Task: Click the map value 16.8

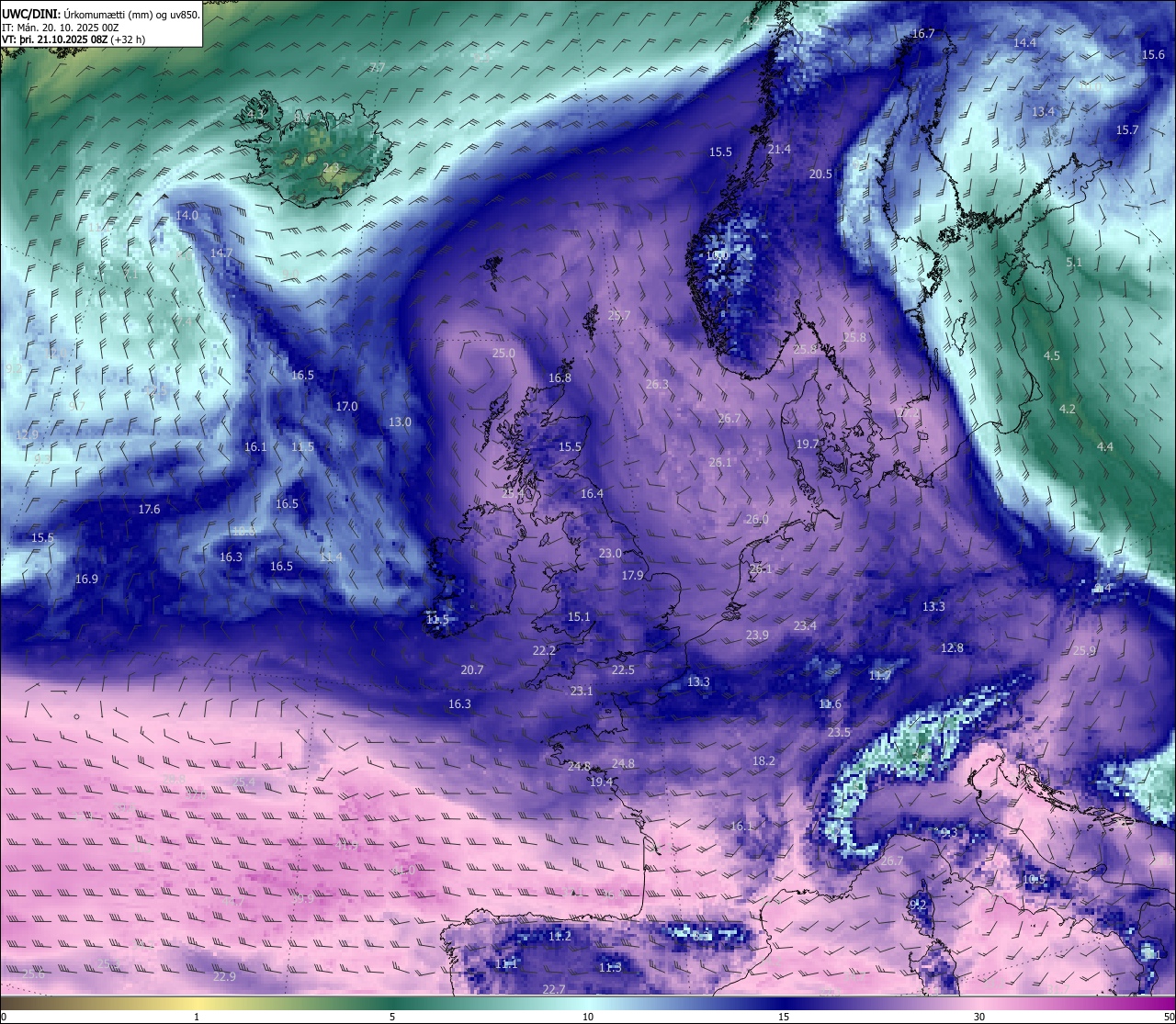Action: point(560,378)
